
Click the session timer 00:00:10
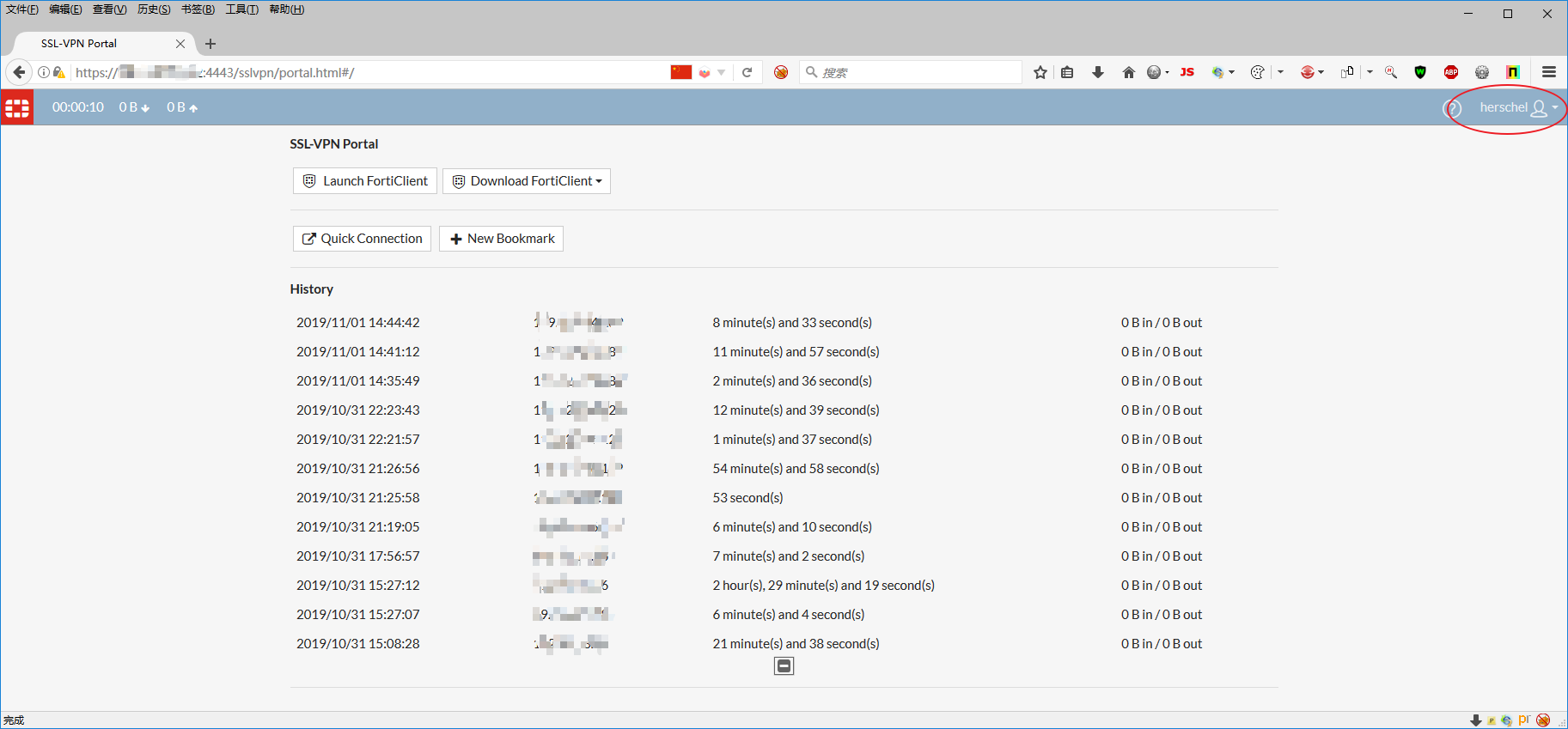(78, 107)
